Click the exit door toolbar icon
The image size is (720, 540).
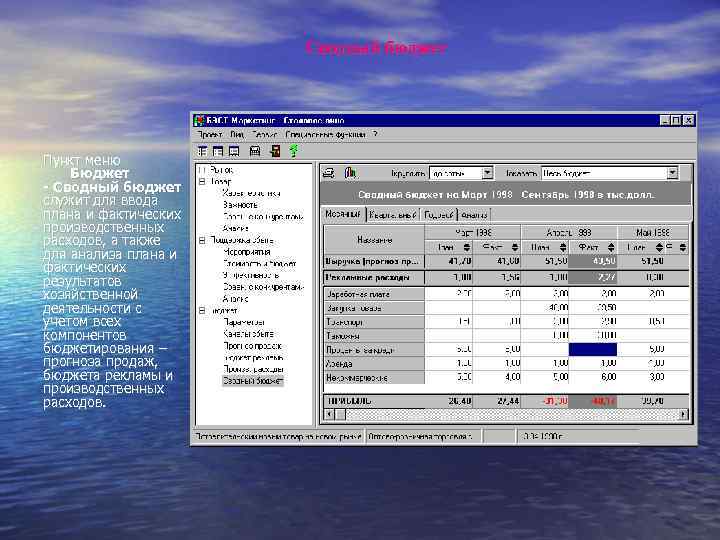pyautogui.click(x=273, y=151)
